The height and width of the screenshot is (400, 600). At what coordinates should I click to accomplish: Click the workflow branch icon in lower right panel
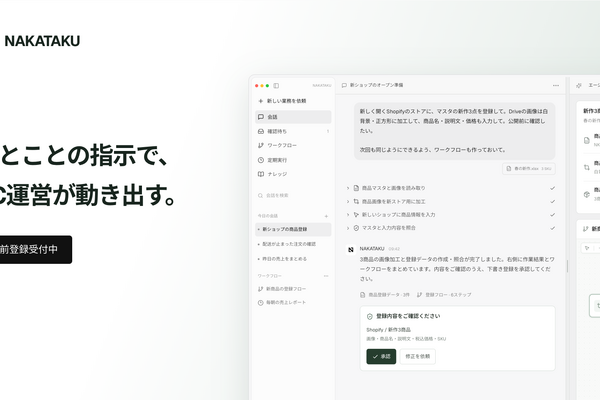(x=585, y=229)
